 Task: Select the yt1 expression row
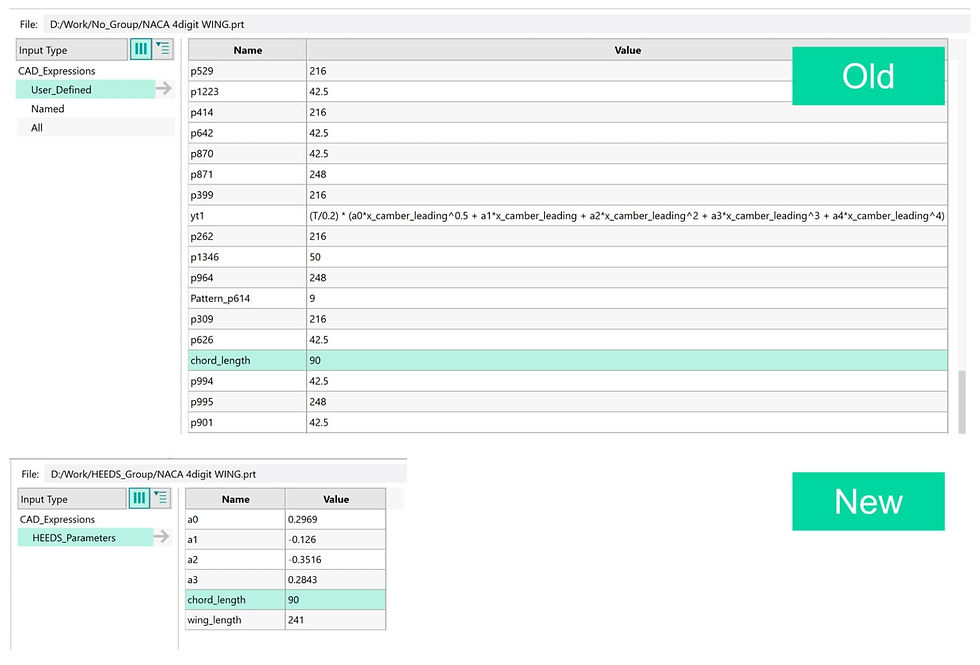[x=568, y=216]
